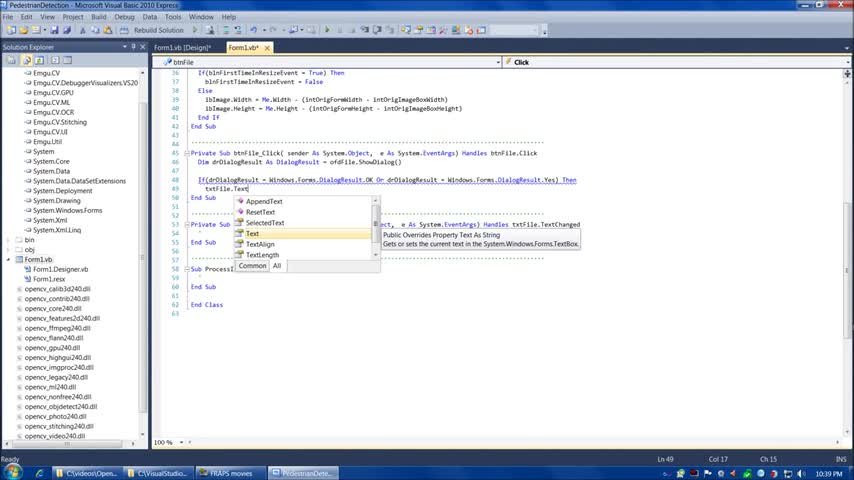
Task: Open C:\VisualStudio taskbar window button
Action: (158, 473)
